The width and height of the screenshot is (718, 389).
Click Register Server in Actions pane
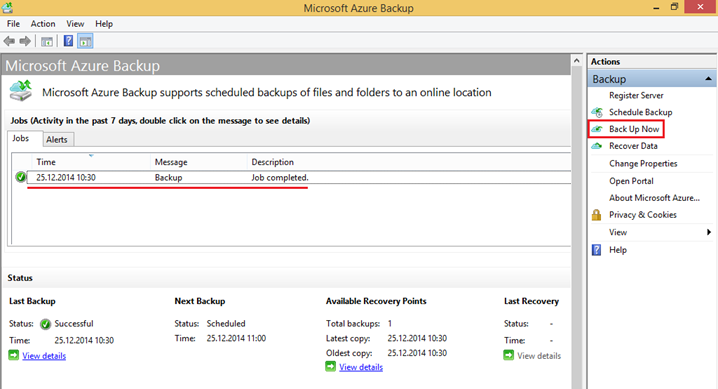click(636, 96)
